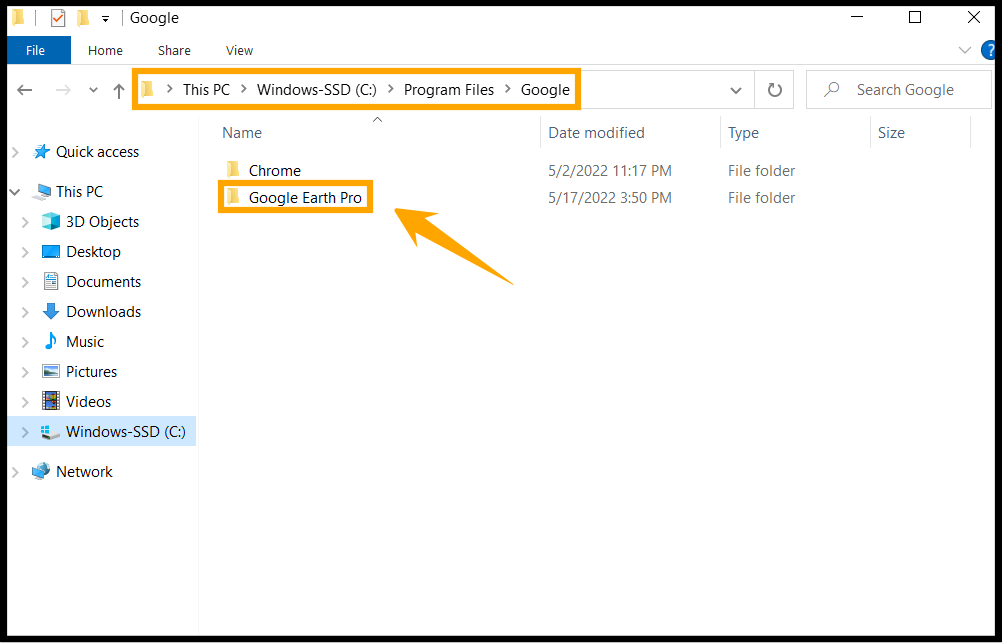The height and width of the screenshot is (643, 1002).
Task: Open the chevron dropdown after This PC breadcrumb
Action: pyautogui.click(x=243, y=89)
